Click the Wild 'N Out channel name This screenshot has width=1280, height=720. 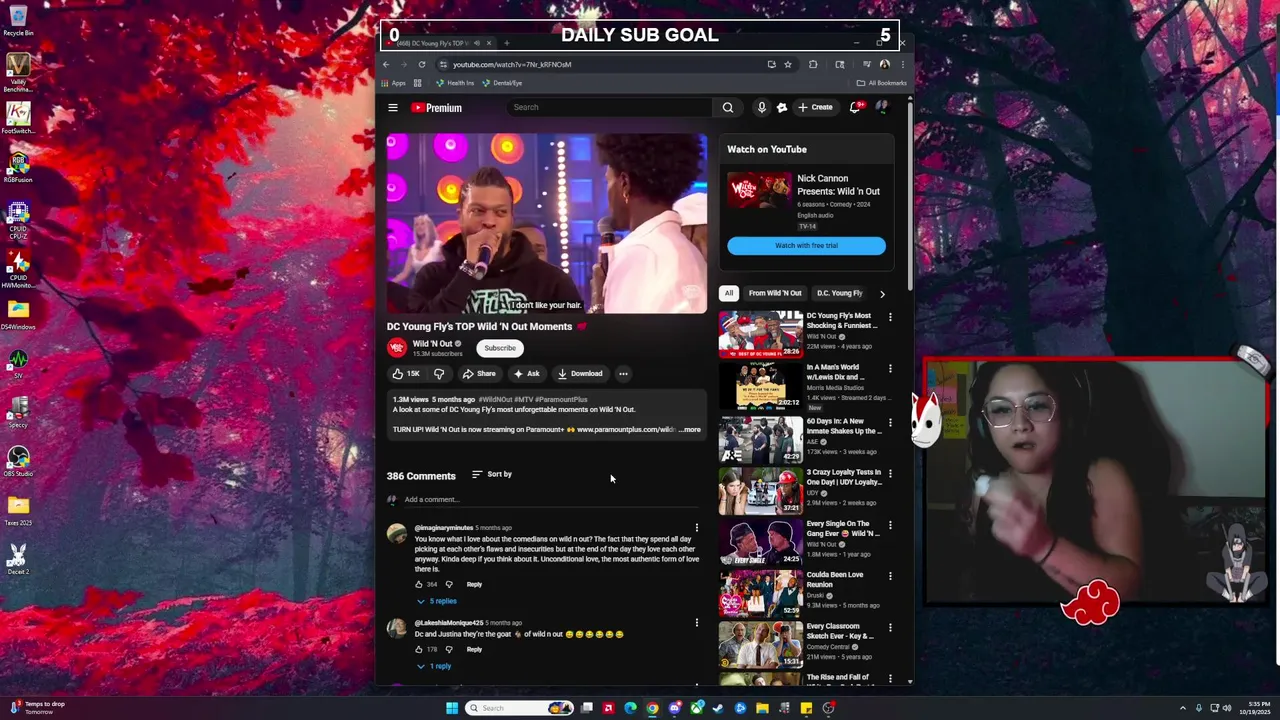coord(432,344)
